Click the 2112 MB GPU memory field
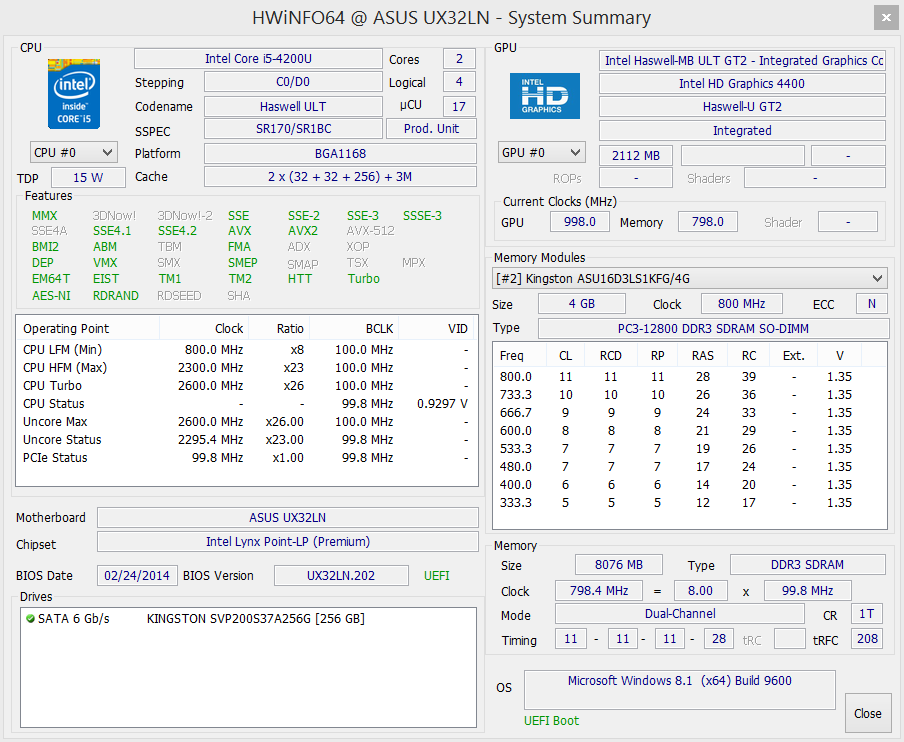The height and width of the screenshot is (742, 904). point(636,156)
